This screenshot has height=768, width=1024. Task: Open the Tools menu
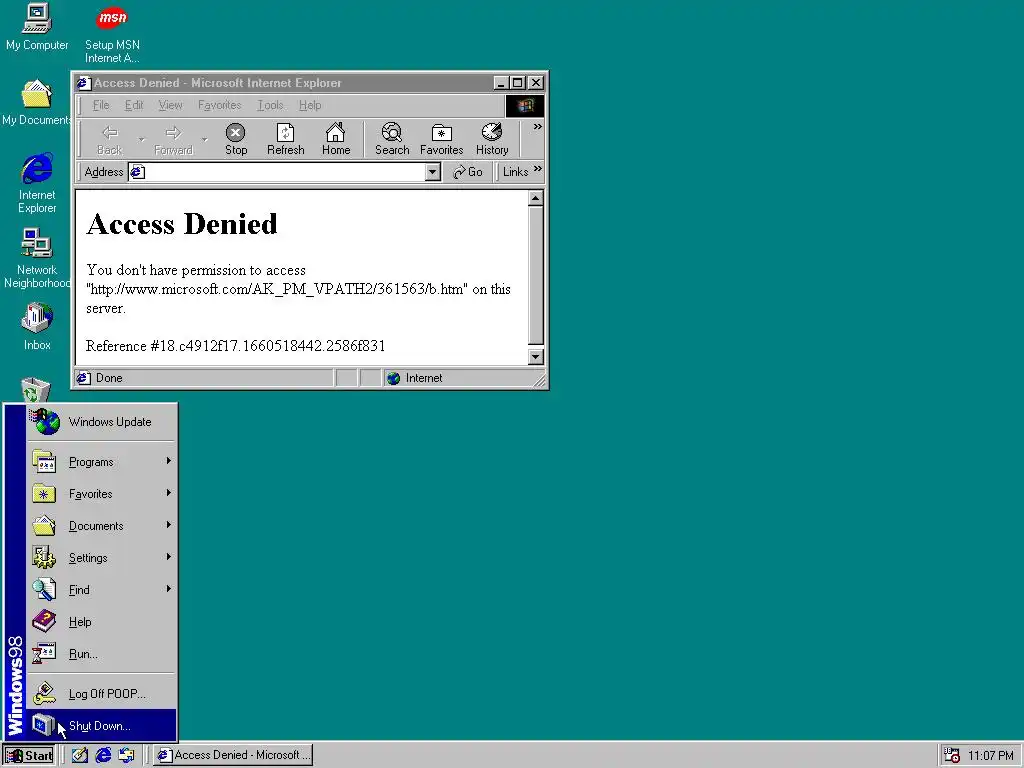point(270,105)
